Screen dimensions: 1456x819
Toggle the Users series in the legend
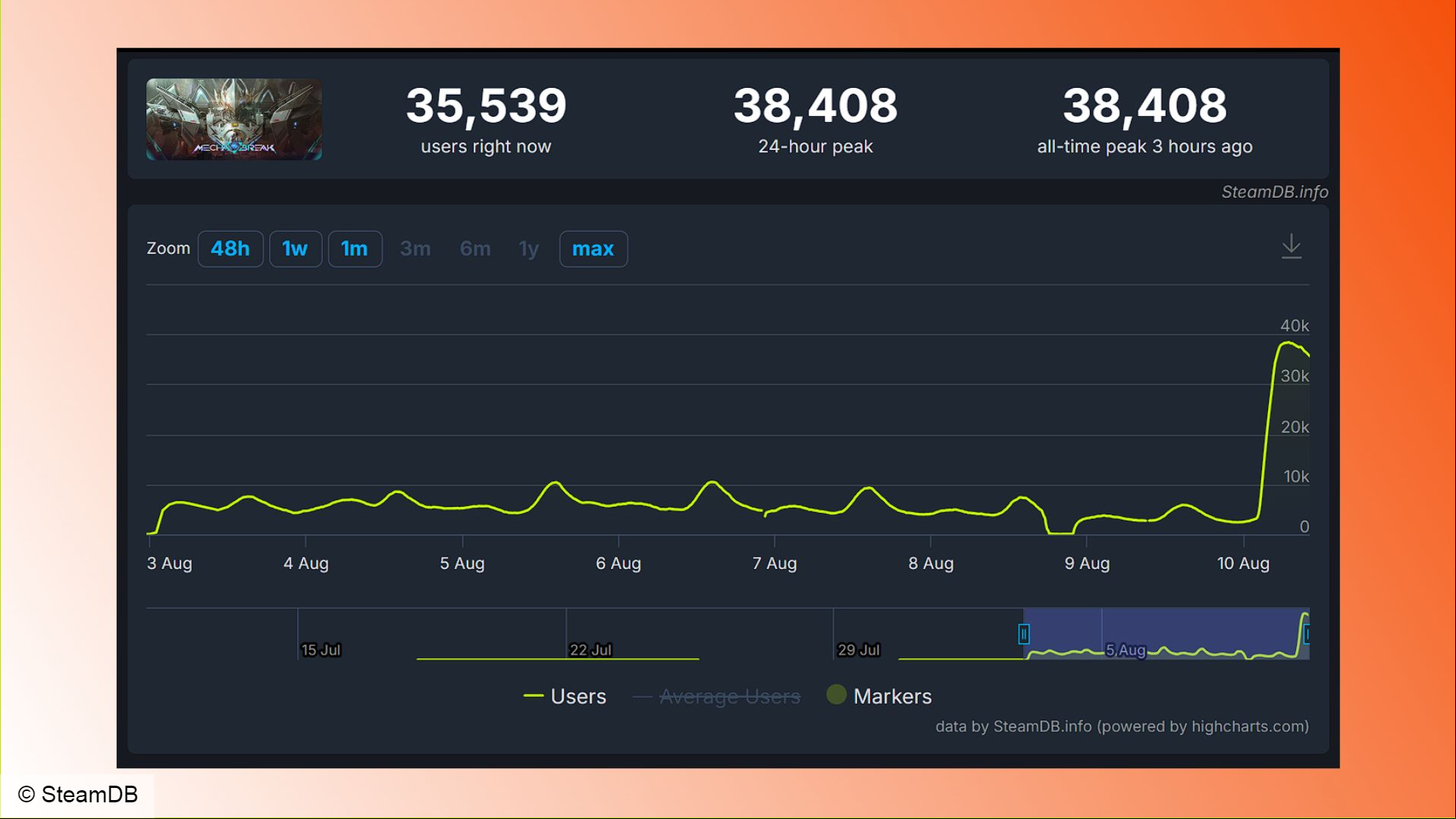point(565,696)
